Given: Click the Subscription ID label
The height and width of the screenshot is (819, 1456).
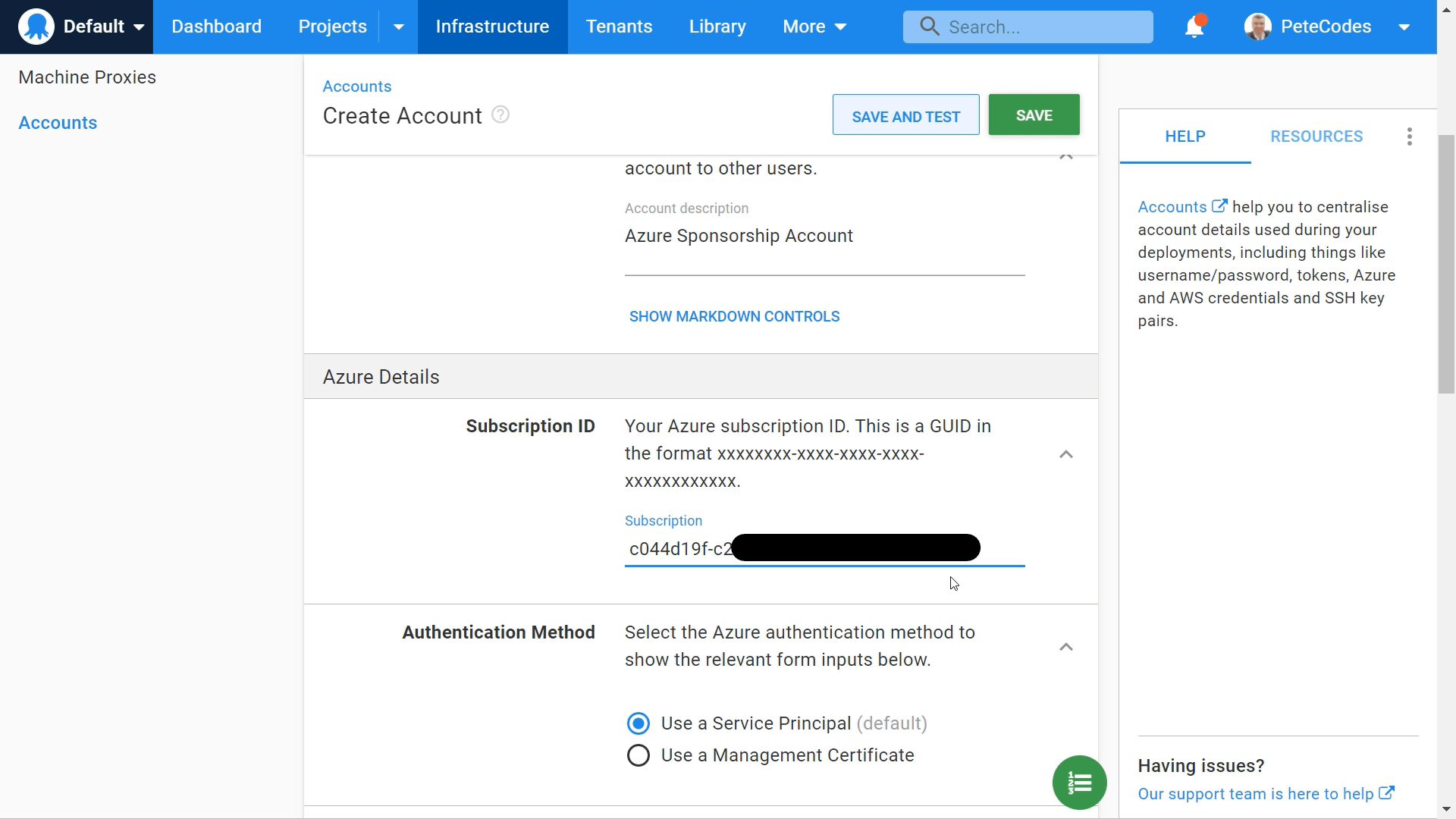Looking at the screenshot, I should 530,426.
